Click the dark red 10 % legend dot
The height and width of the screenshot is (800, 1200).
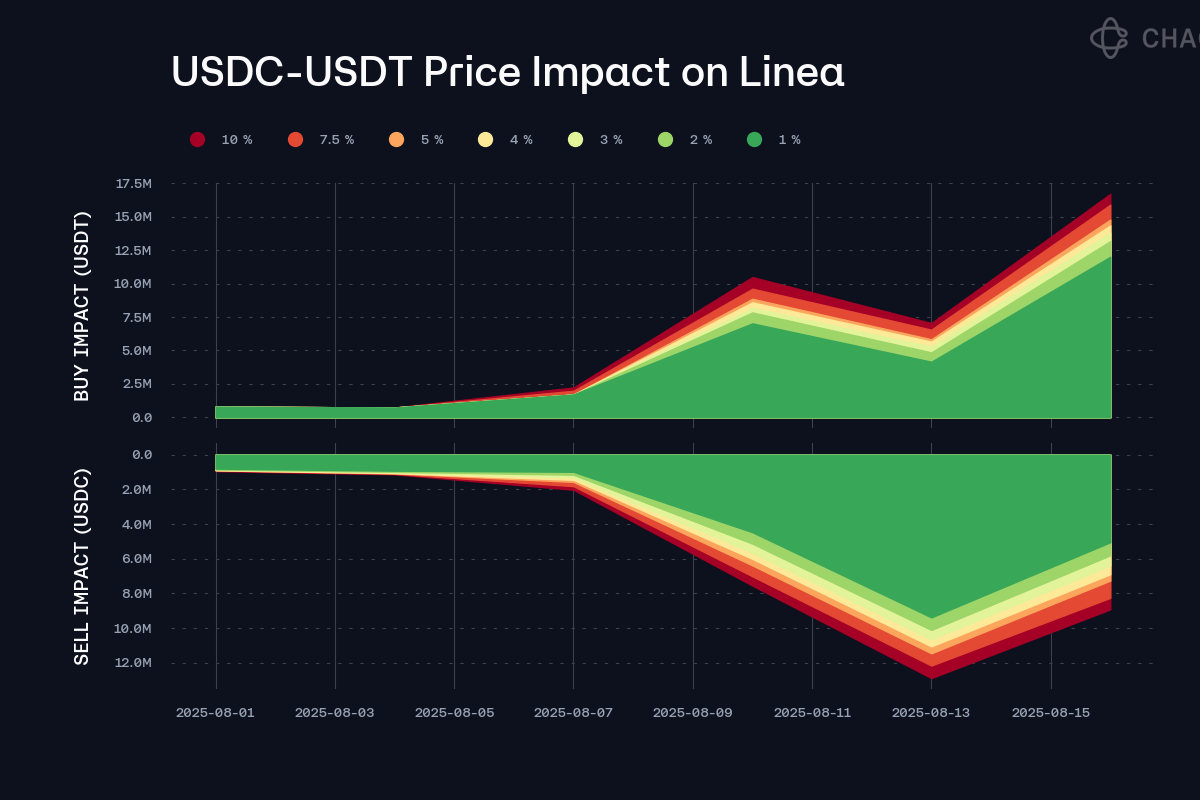coord(198,140)
